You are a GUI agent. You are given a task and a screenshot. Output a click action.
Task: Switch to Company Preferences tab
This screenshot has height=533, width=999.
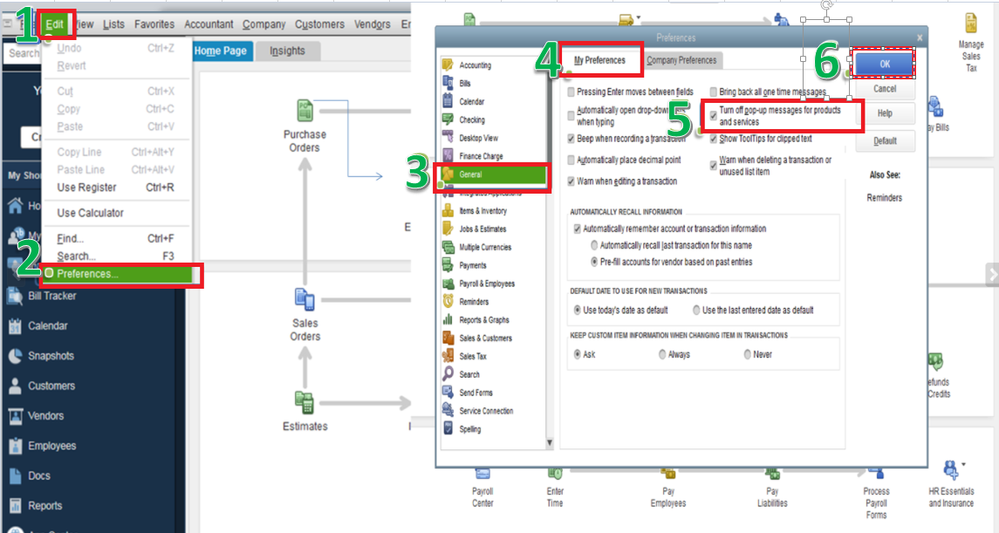(x=681, y=60)
